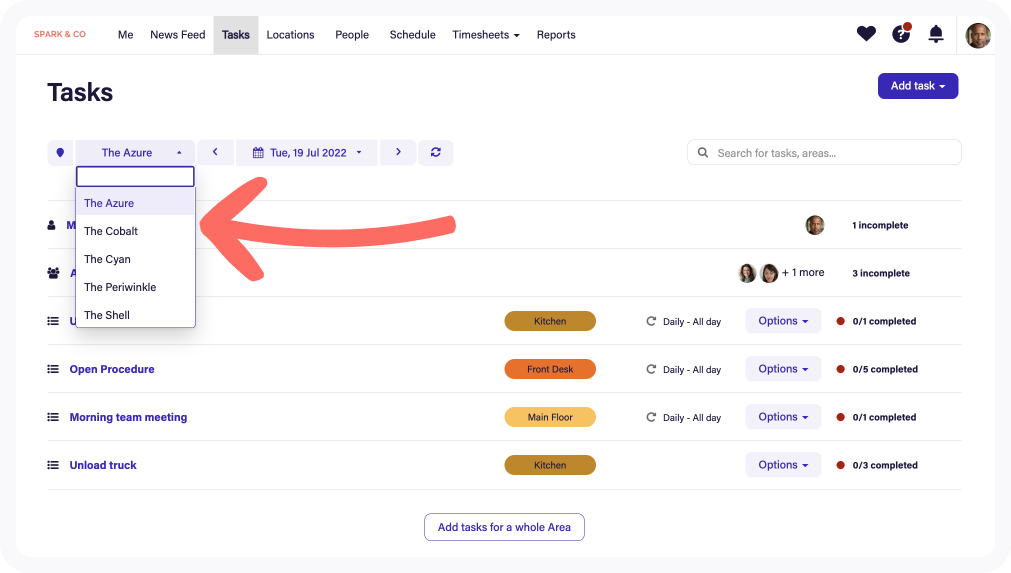Click the 3 incomplete status text
Viewport: 1011px width, 573px height.
coord(881,273)
